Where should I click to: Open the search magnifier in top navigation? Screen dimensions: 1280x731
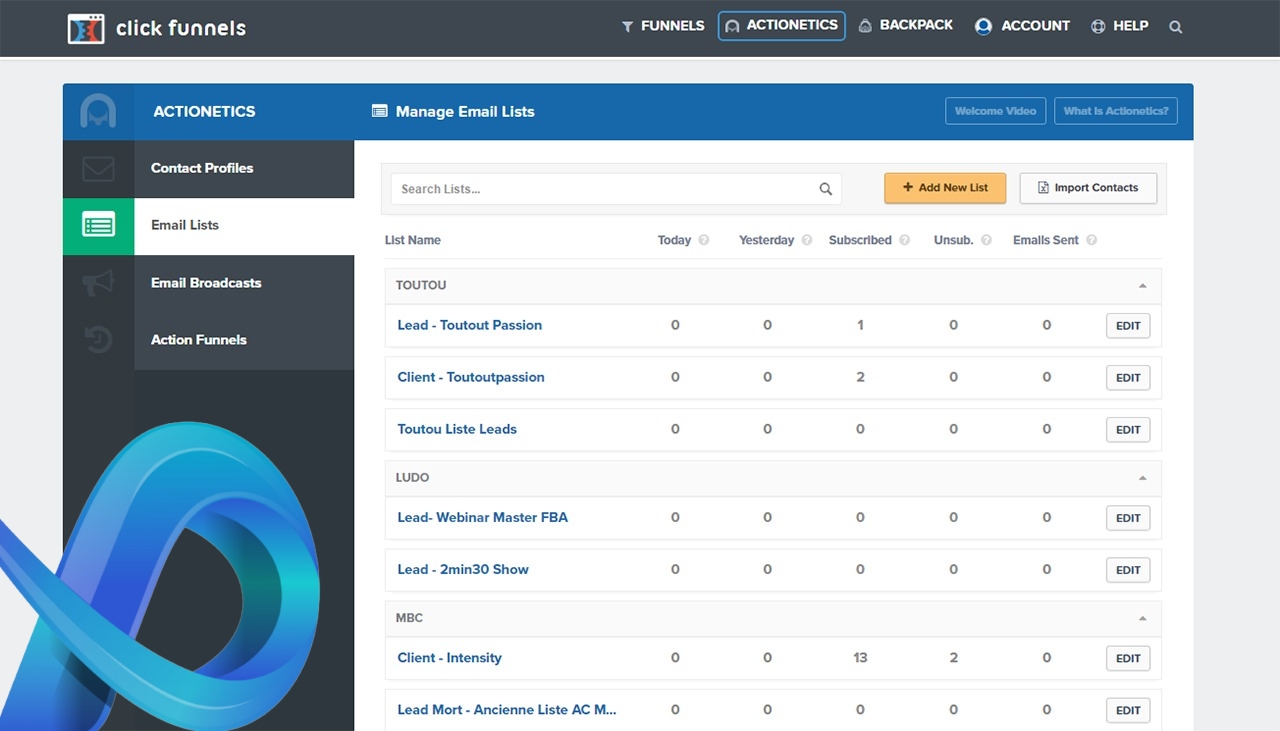coord(1176,27)
